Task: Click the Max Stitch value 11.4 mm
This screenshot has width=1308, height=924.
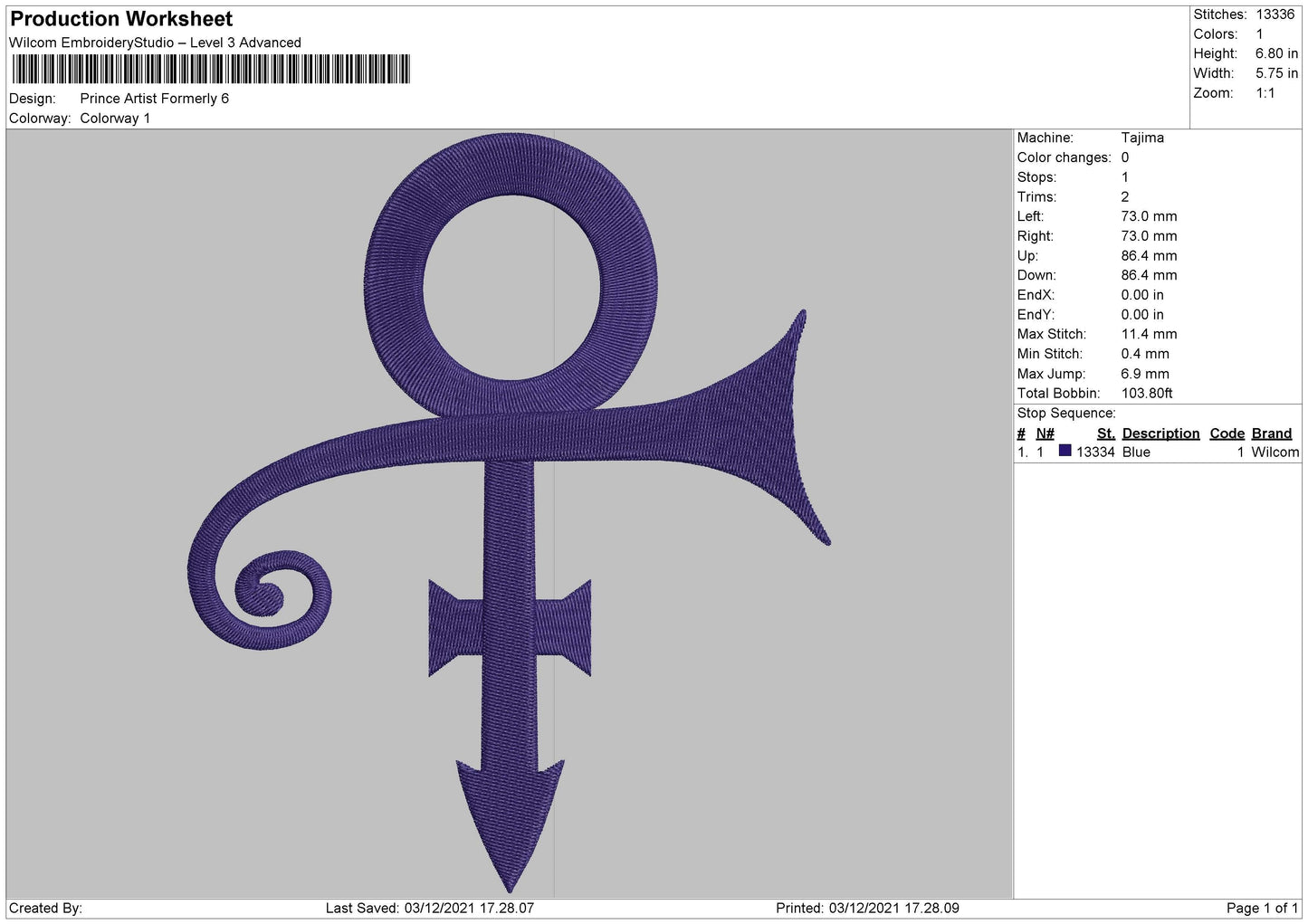Action: click(1149, 334)
